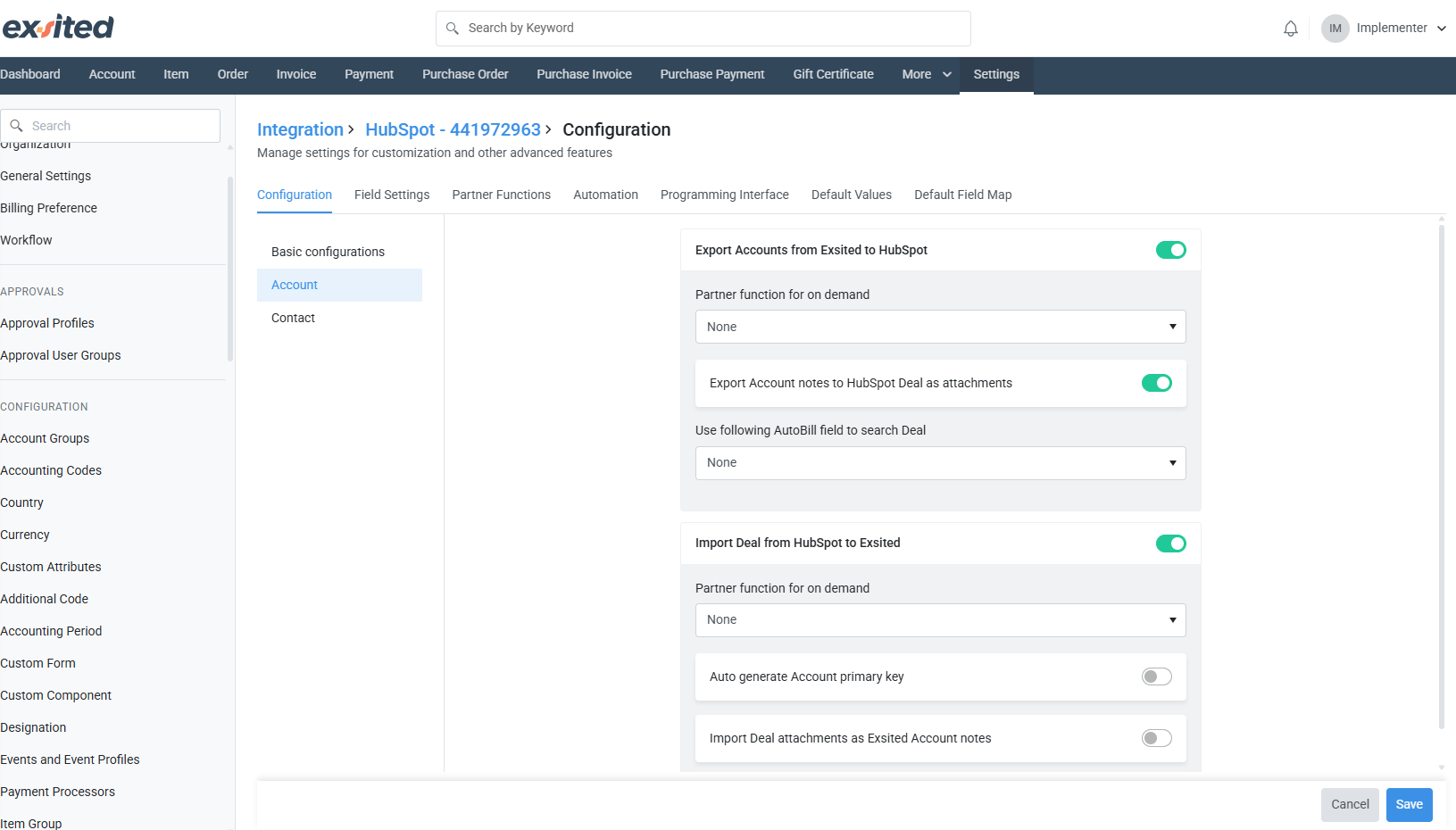This screenshot has height=830, width=1456.
Task: Switch to Partner Functions tab
Action: point(501,195)
